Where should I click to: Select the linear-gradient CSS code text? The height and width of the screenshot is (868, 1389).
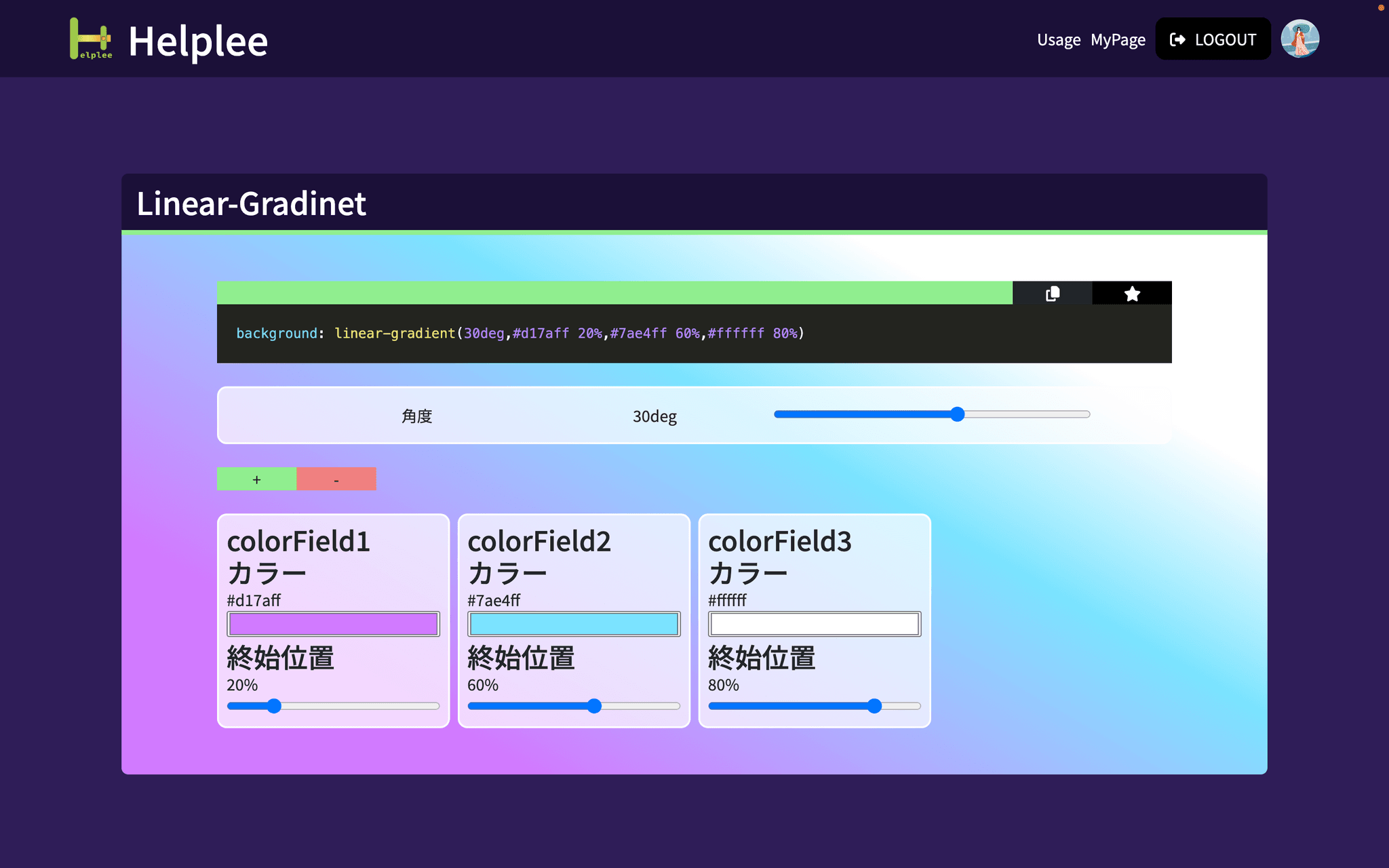coord(520,333)
